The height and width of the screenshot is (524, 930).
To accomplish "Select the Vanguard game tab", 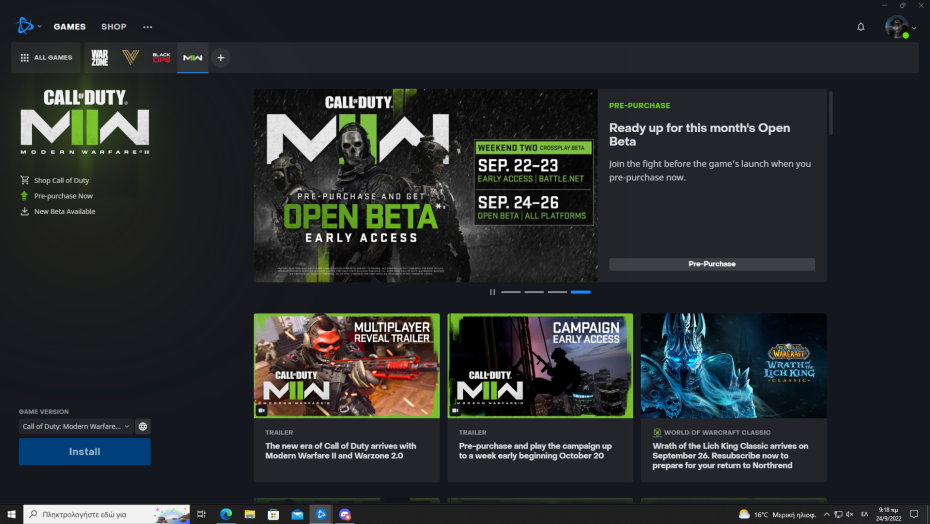I will click(x=130, y=58).
